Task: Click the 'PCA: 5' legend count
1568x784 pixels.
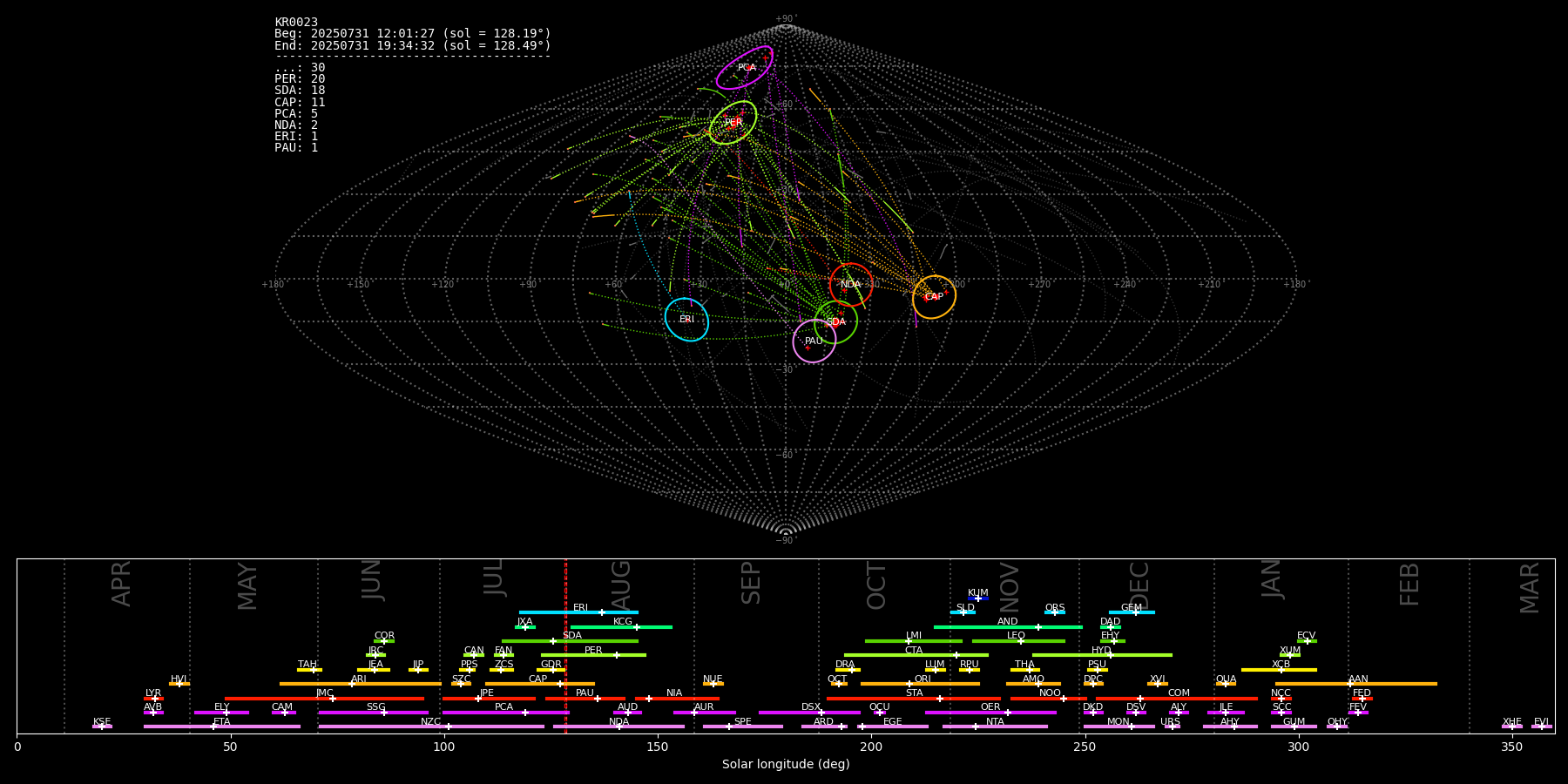Action: pos(296,113)
